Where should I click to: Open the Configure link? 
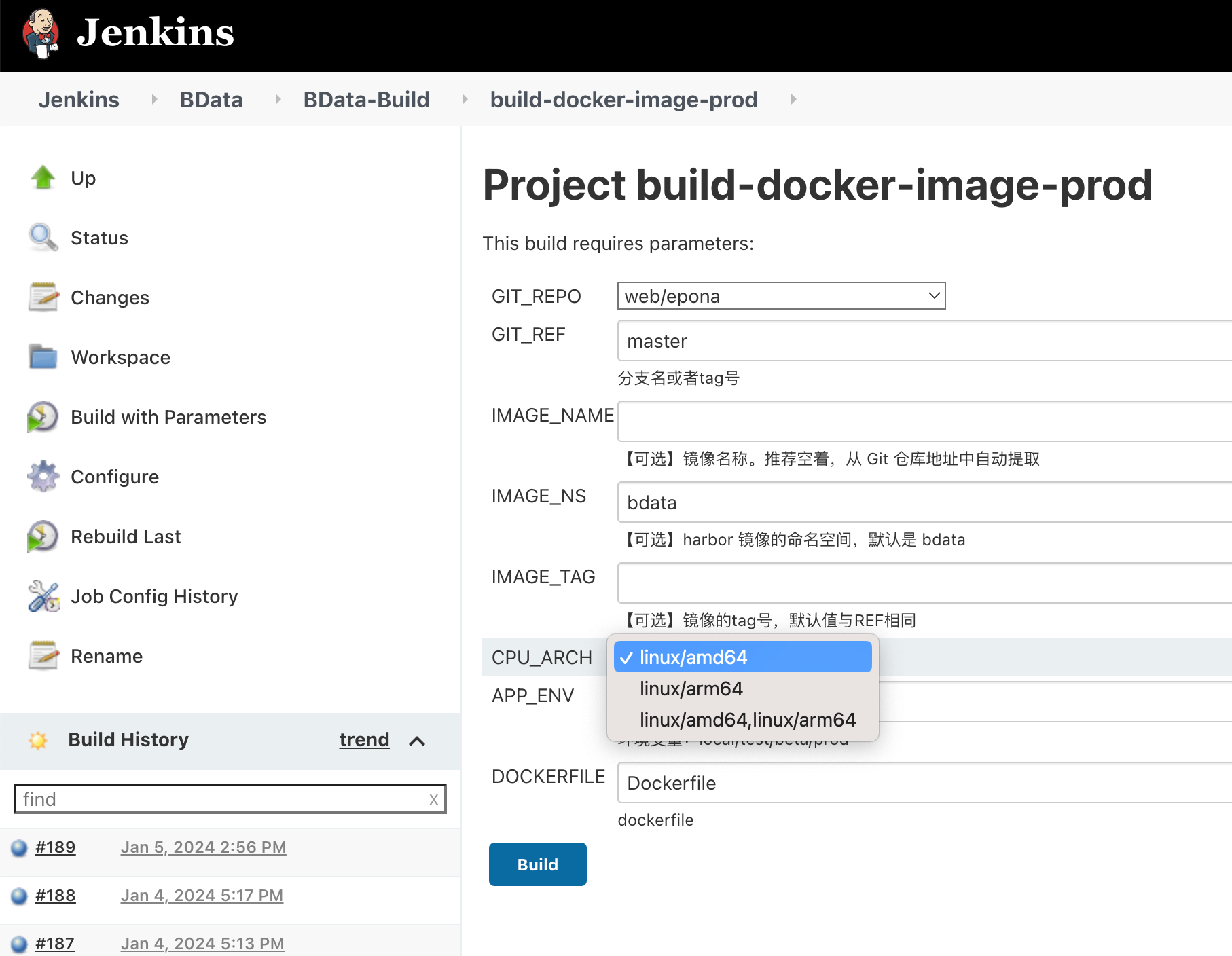tap(115, 477)
